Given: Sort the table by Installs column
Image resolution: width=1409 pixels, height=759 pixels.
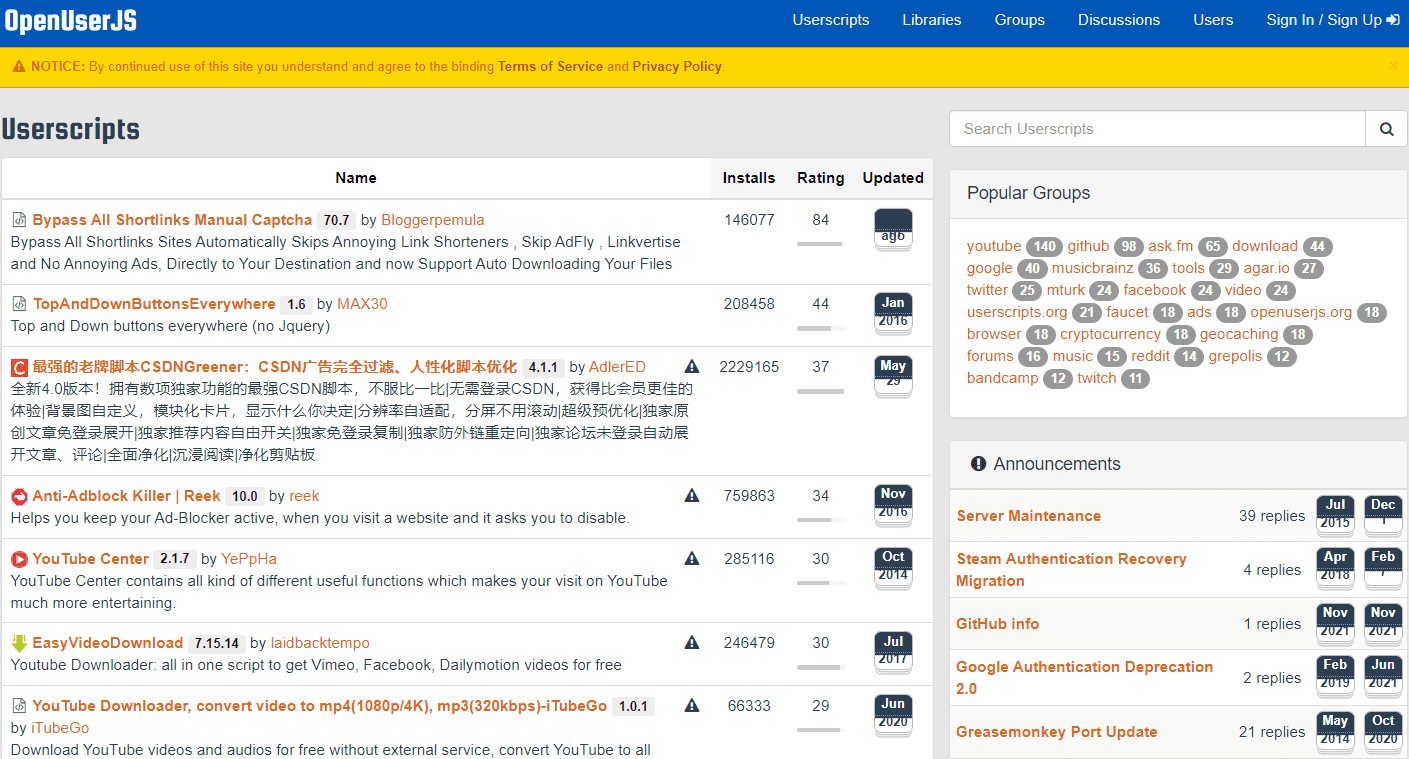Looking at the screenshot, I should (748, 178).
